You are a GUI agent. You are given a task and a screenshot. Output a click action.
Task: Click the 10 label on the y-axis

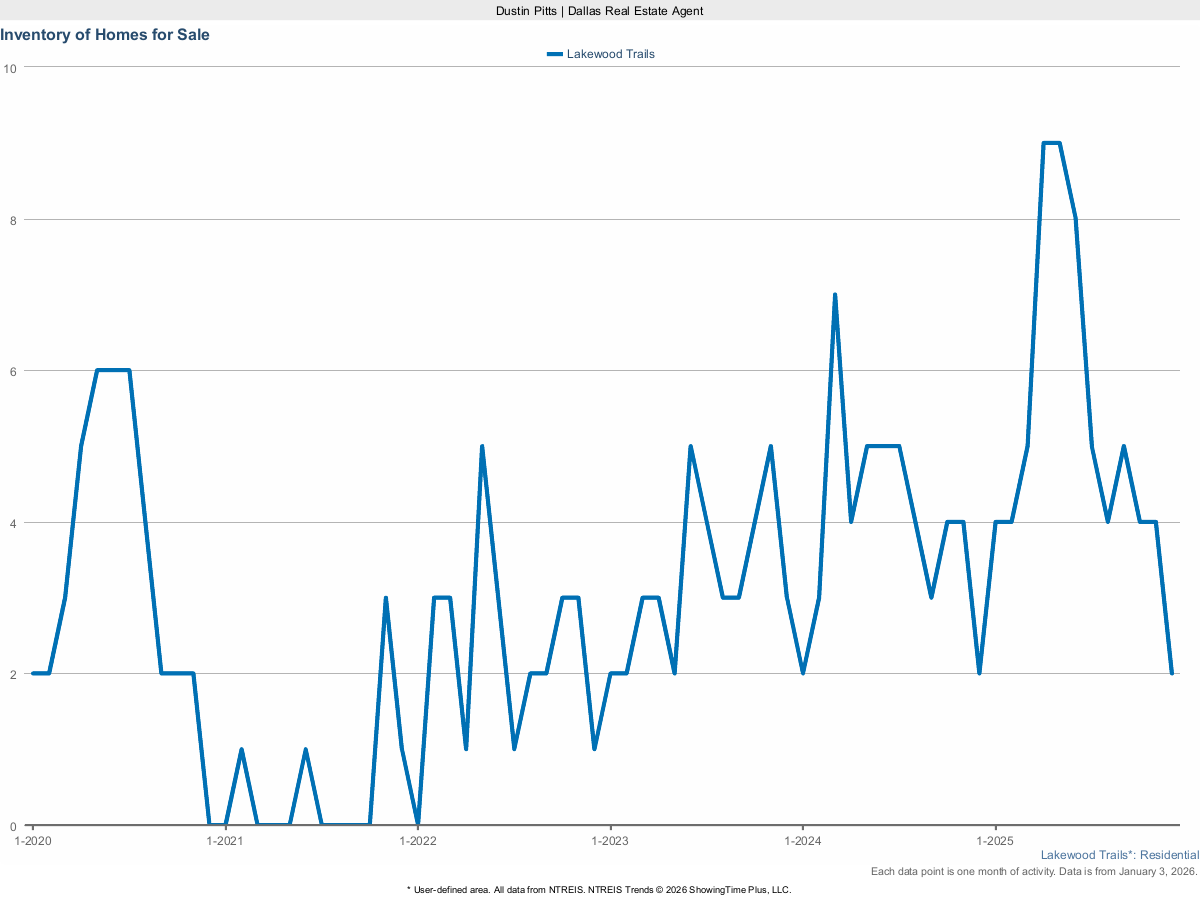point(10,68)
